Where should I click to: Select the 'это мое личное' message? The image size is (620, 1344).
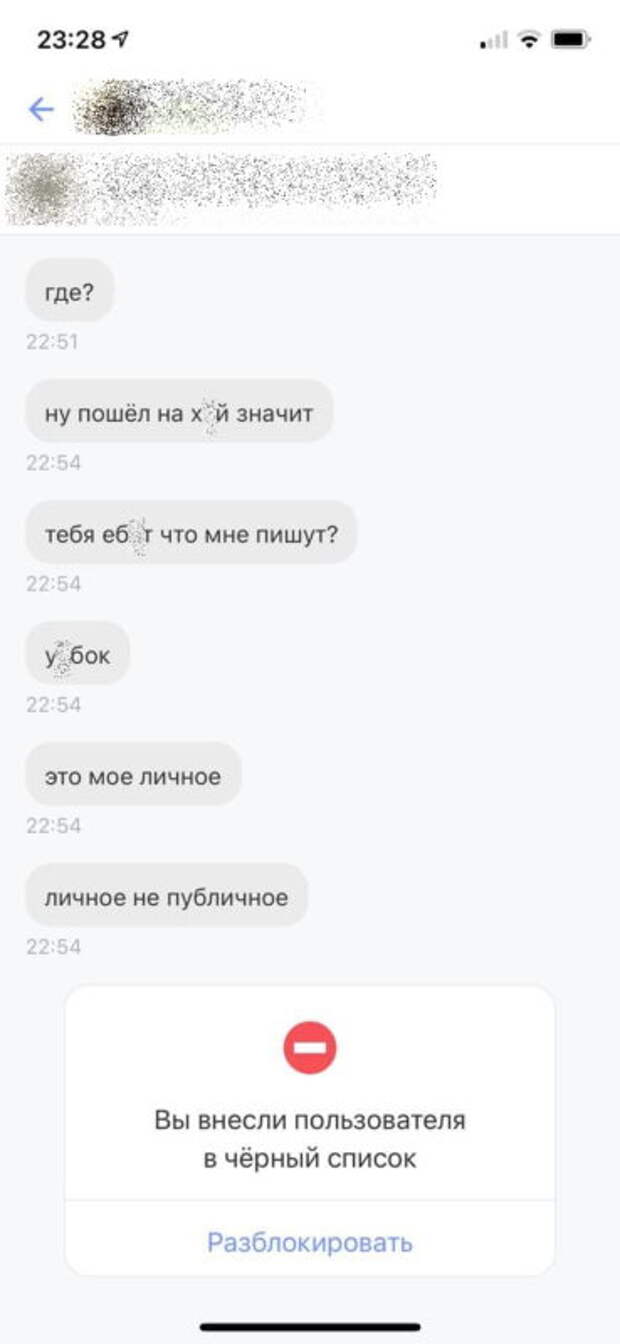click(x=133, y=774)
